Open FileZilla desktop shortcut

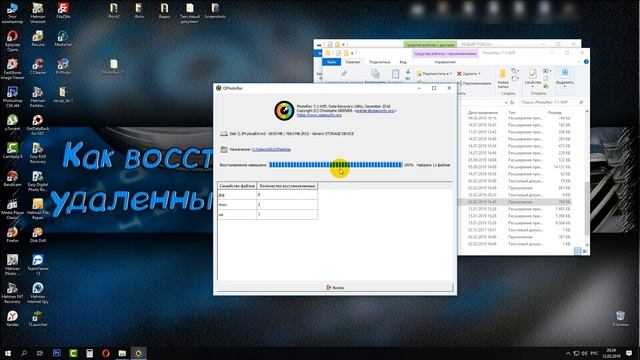tap(63, 11)
